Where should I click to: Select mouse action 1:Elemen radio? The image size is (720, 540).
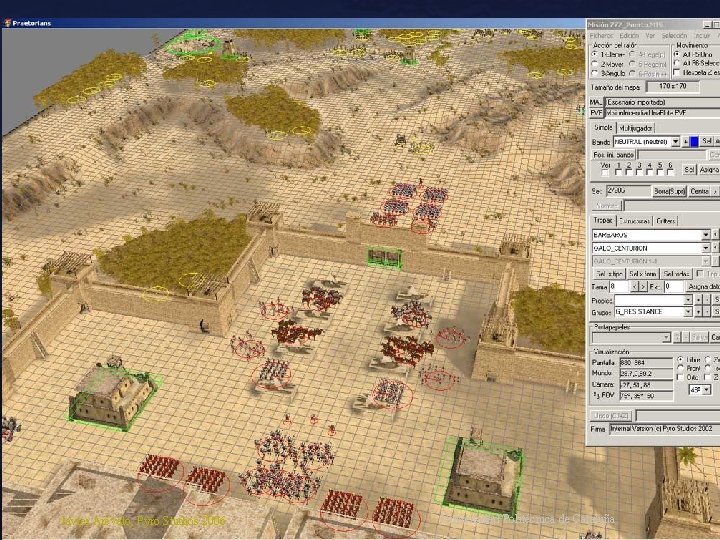click(594, 54)
